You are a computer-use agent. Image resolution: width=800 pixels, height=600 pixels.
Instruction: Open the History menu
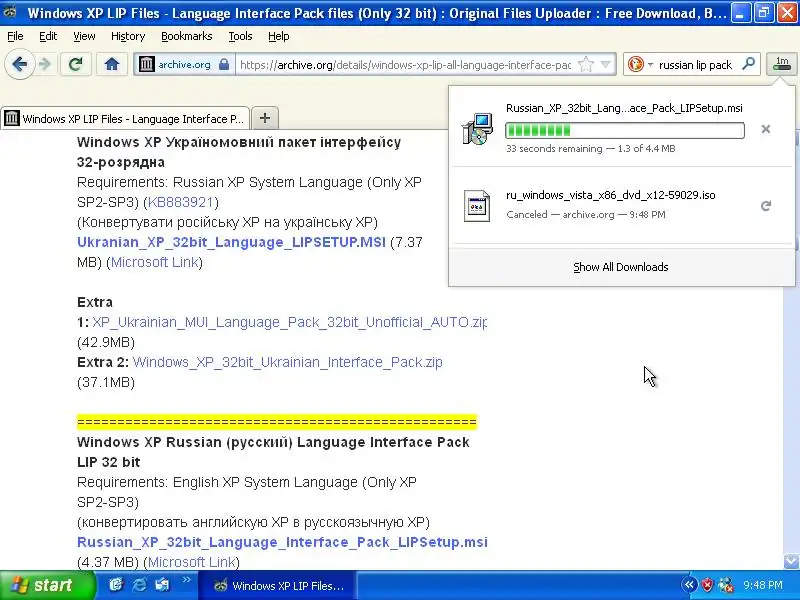(128, 36)
